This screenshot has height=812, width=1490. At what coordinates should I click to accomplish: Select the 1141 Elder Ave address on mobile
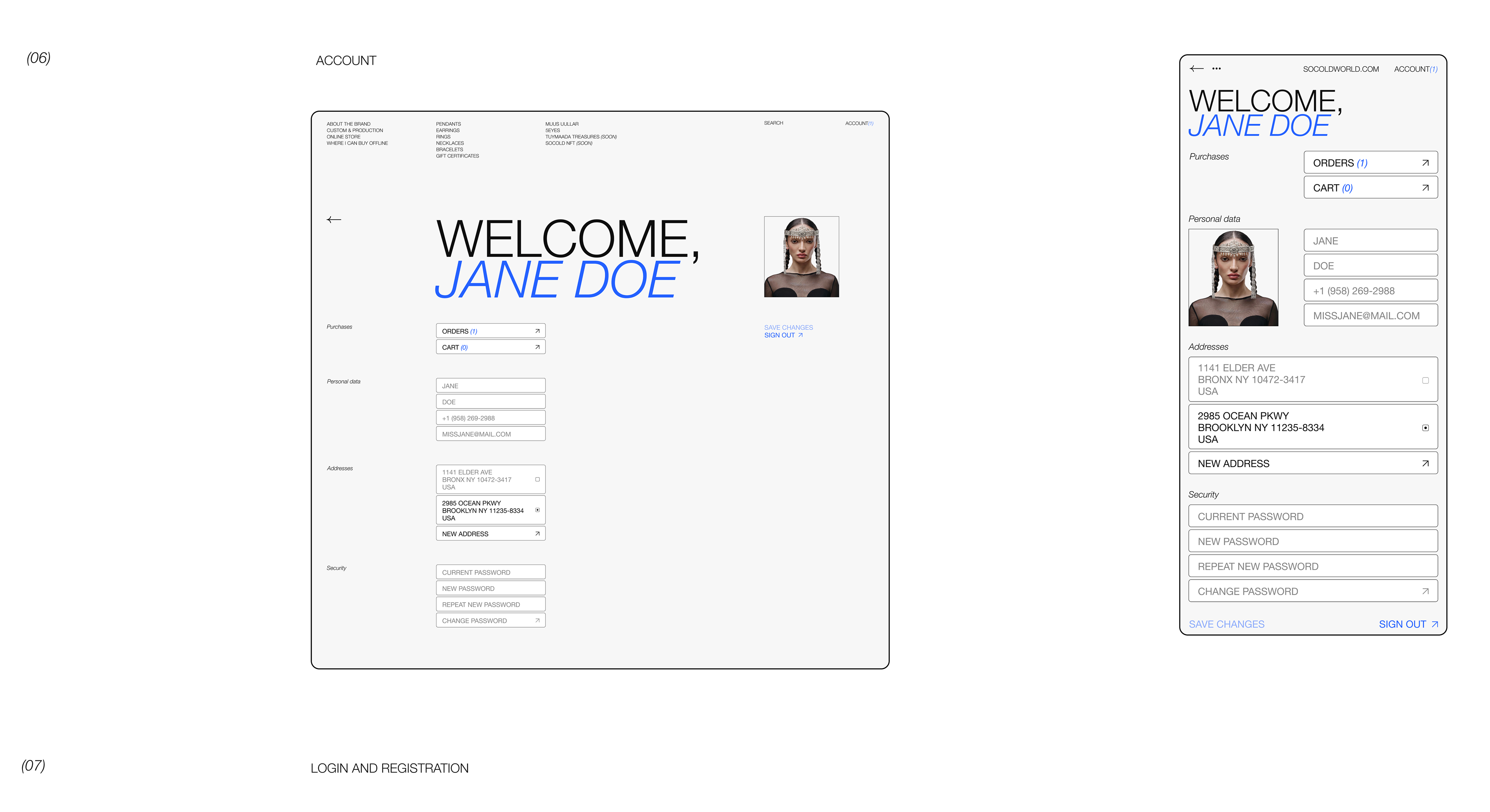point(1425,380)
